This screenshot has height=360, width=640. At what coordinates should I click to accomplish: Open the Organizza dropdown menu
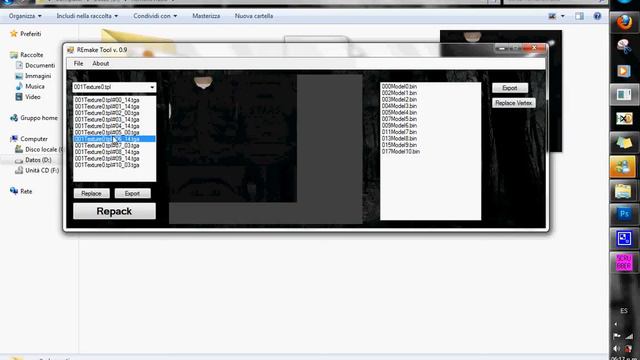25,16
